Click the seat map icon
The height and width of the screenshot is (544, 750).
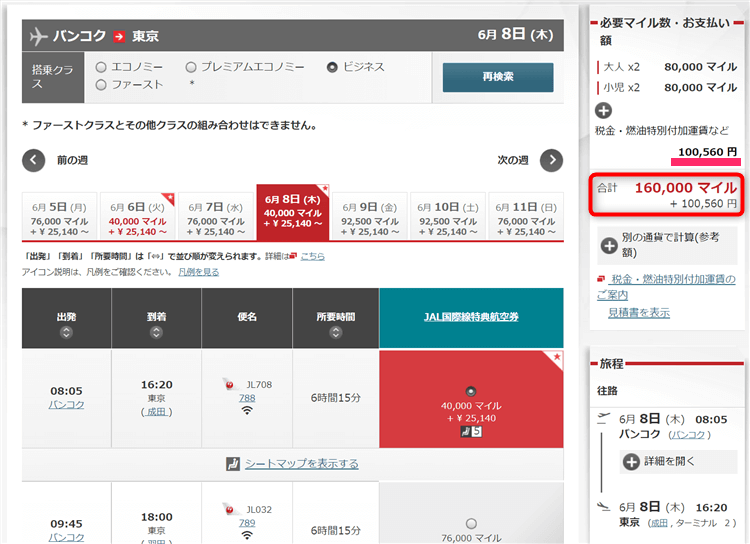tap(232, 464)
